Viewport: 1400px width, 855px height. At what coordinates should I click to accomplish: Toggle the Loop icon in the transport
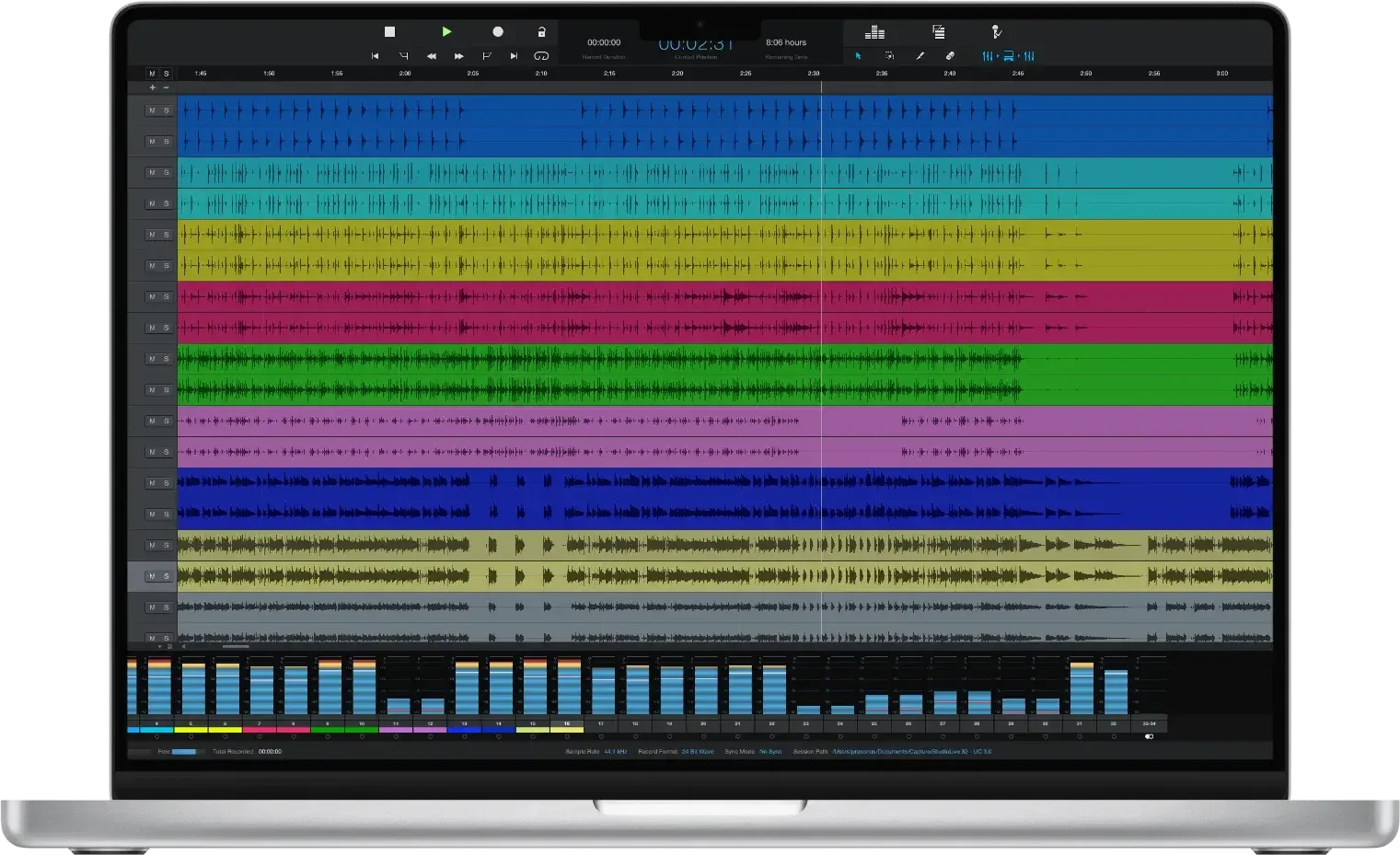tap(541, 56)
